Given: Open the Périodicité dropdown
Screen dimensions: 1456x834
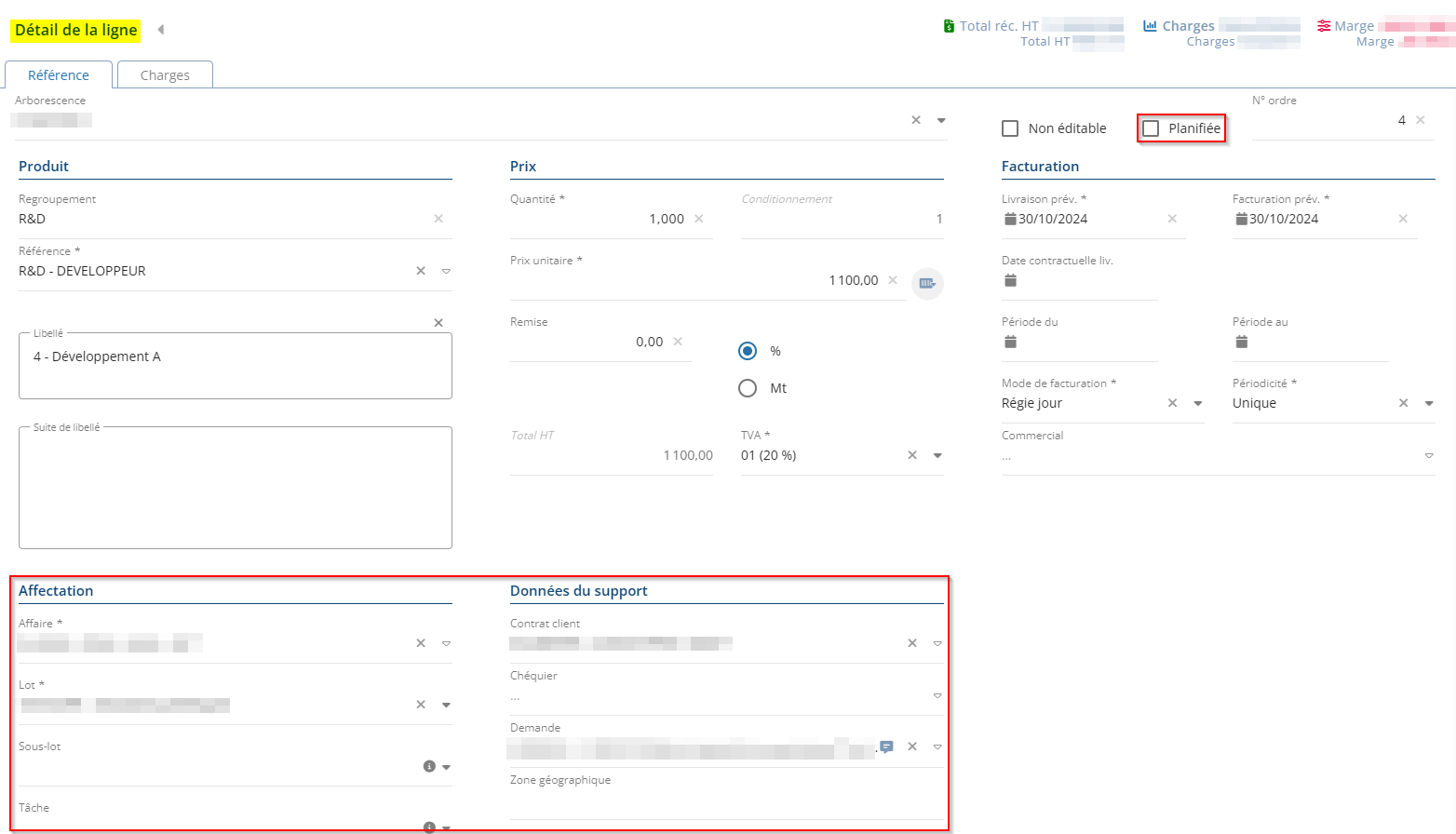Looking at the screenshot, I should point(1429,403).
